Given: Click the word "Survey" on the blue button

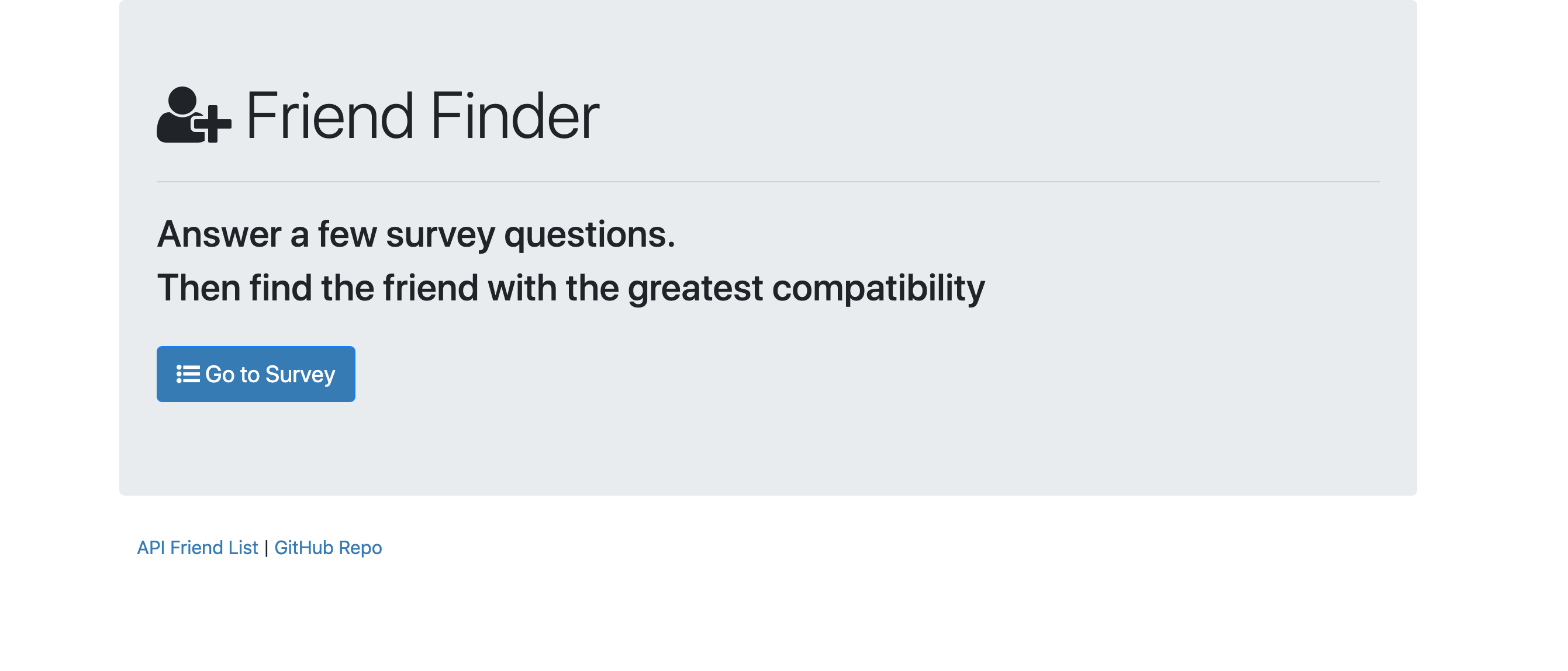Looking at the screenshot, I should point(301,375).
